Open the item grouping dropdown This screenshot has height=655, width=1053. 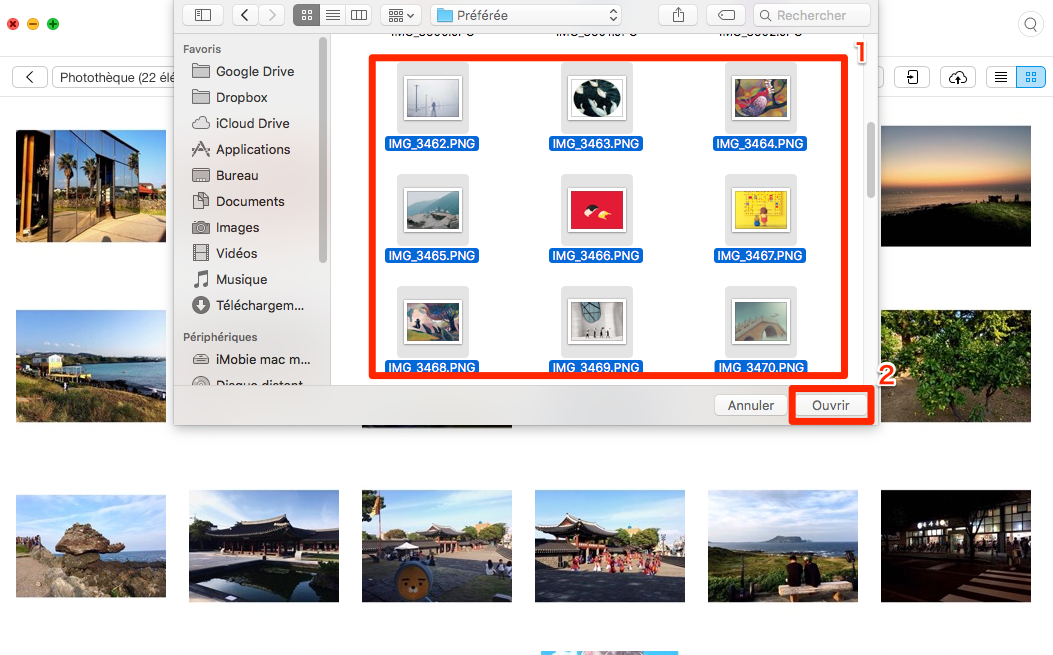pyautogui.click(x=401, y=15)
